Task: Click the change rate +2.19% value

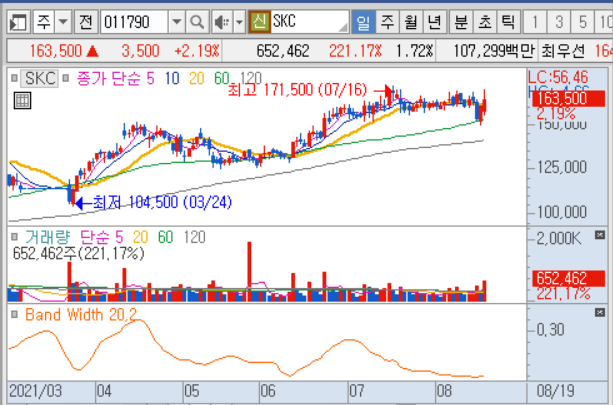Action: [197, 51]
